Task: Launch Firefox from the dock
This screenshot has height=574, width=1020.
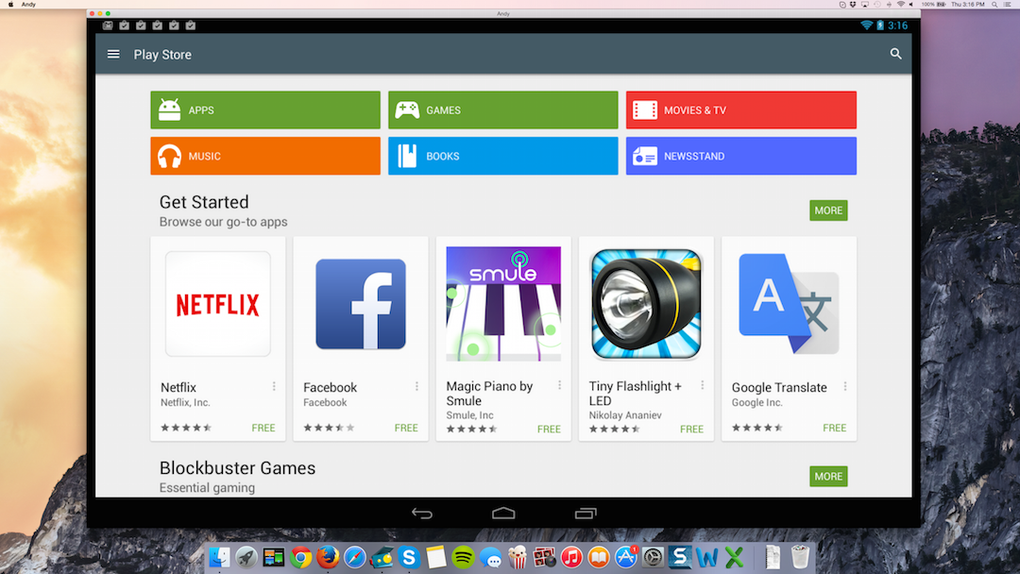Action: click(328, 557)
